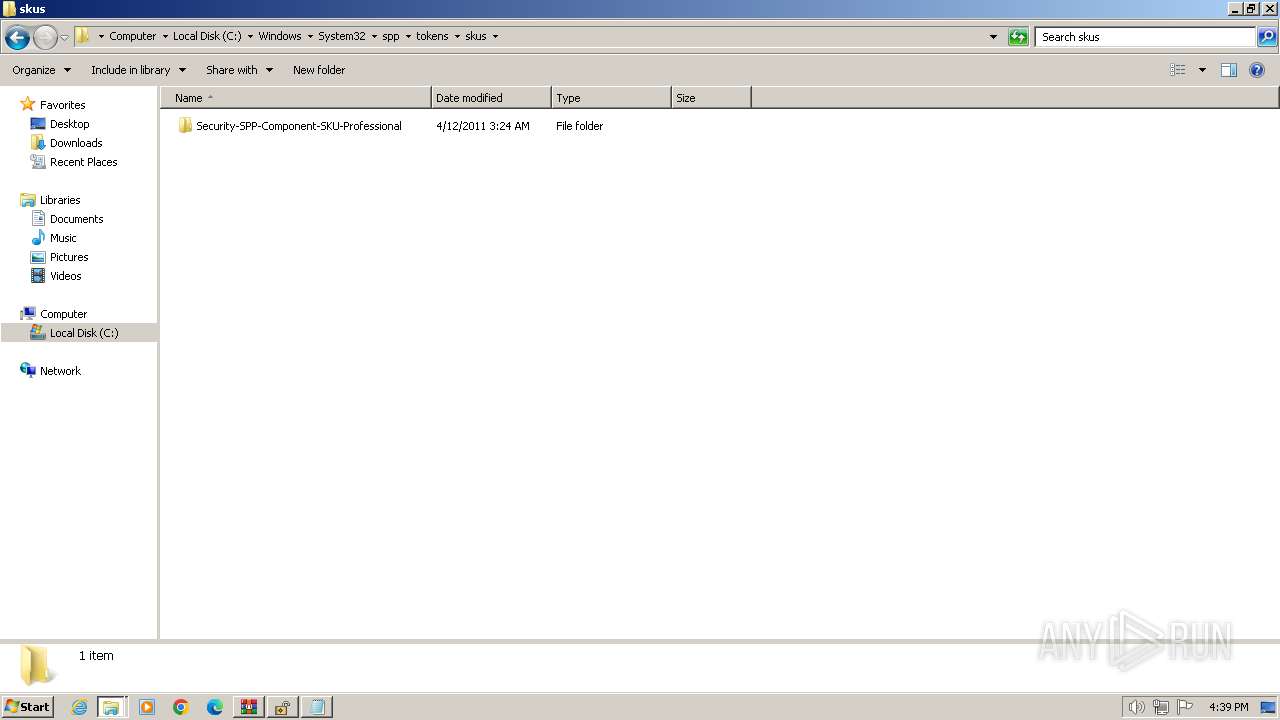Launch Microsoft Edge from taskbar
Image resolution: width=1280 pixels, height=720 pixels.
click(215, 707)
